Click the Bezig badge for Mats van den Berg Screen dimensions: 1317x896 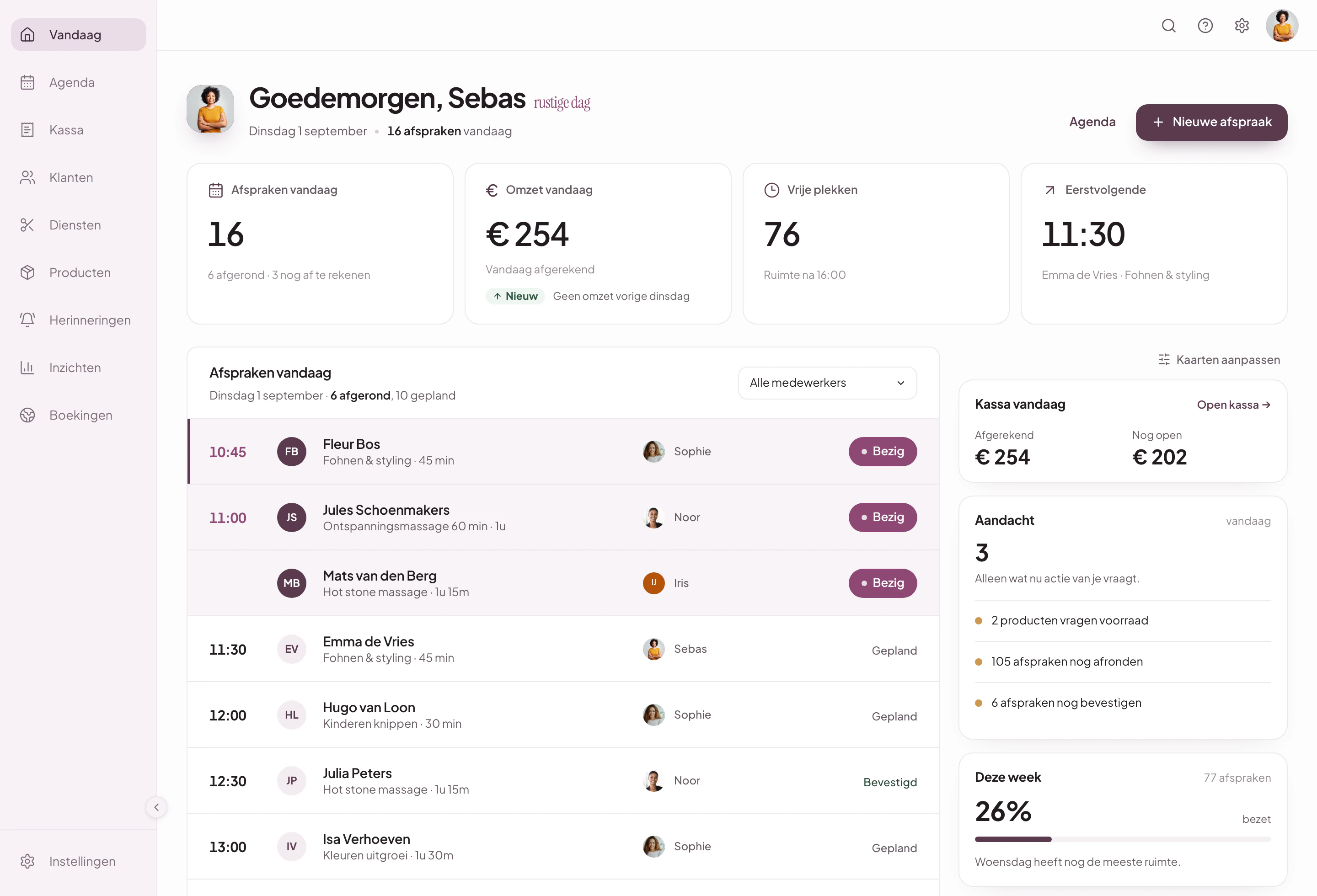[x=883, y=583]
